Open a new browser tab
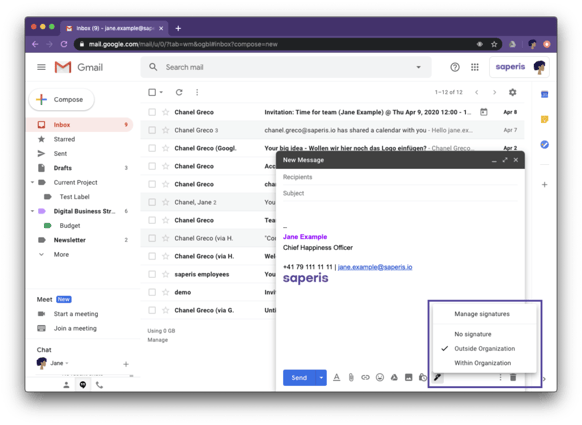Screen dimensions: 582x425 [178, 28]
